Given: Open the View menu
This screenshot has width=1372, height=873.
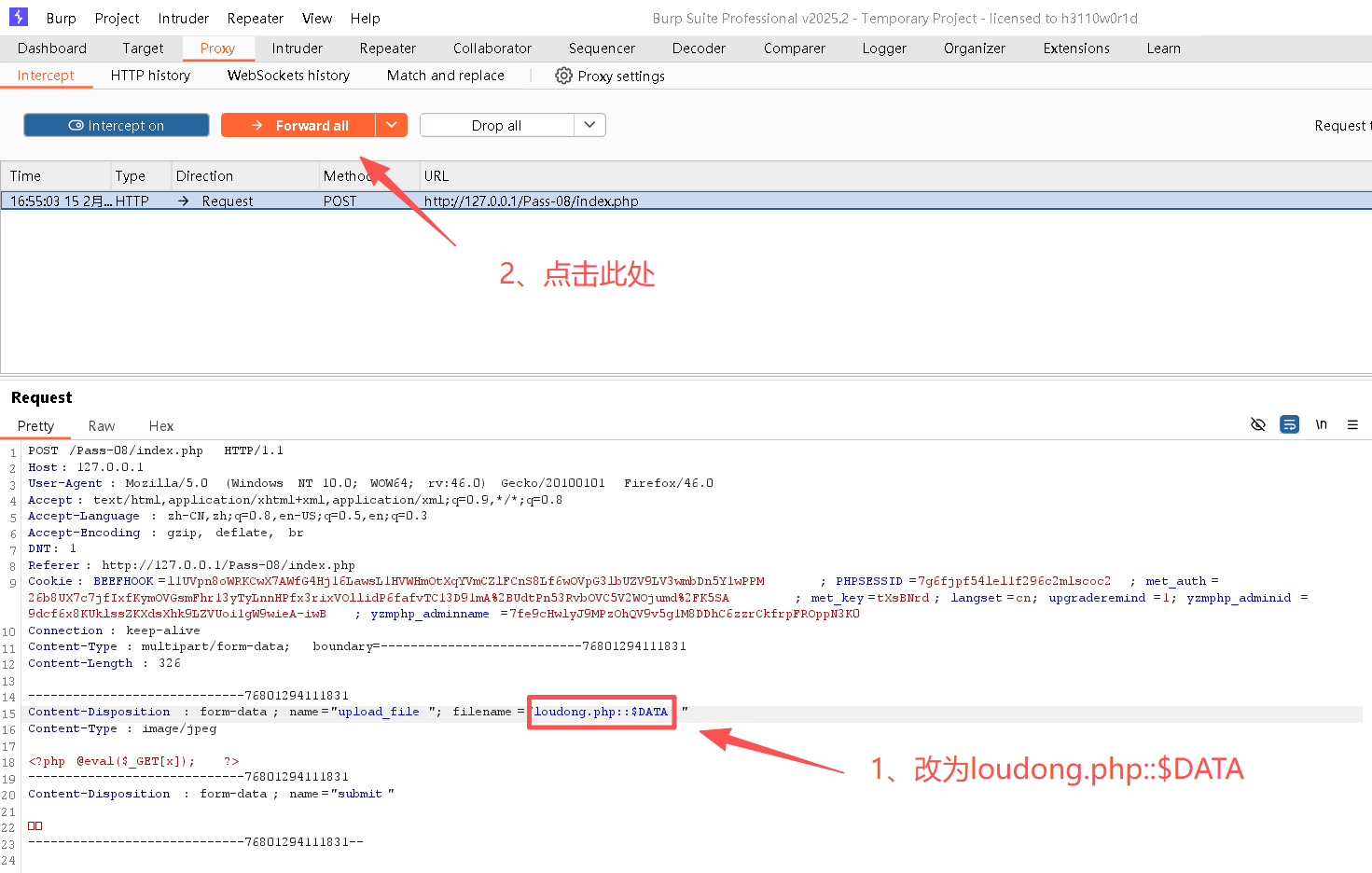Looking at the screenshot, I should point(317,18).
